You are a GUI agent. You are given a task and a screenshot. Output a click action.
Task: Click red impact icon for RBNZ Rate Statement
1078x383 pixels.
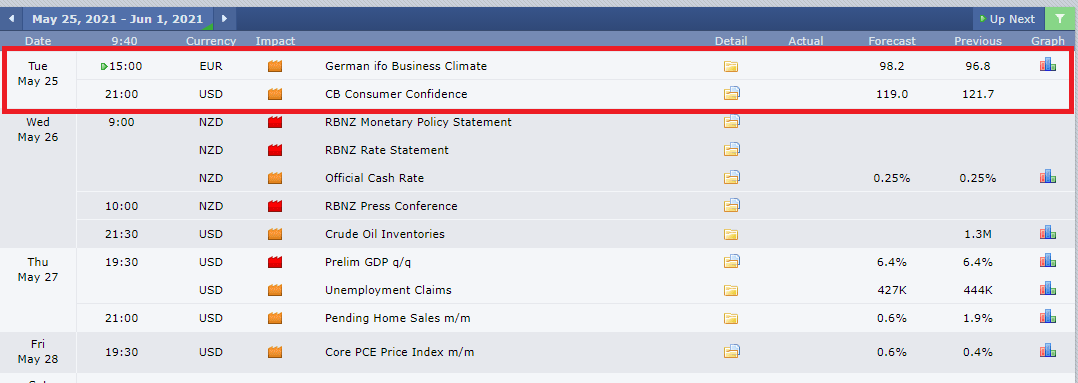click(275, 150)
